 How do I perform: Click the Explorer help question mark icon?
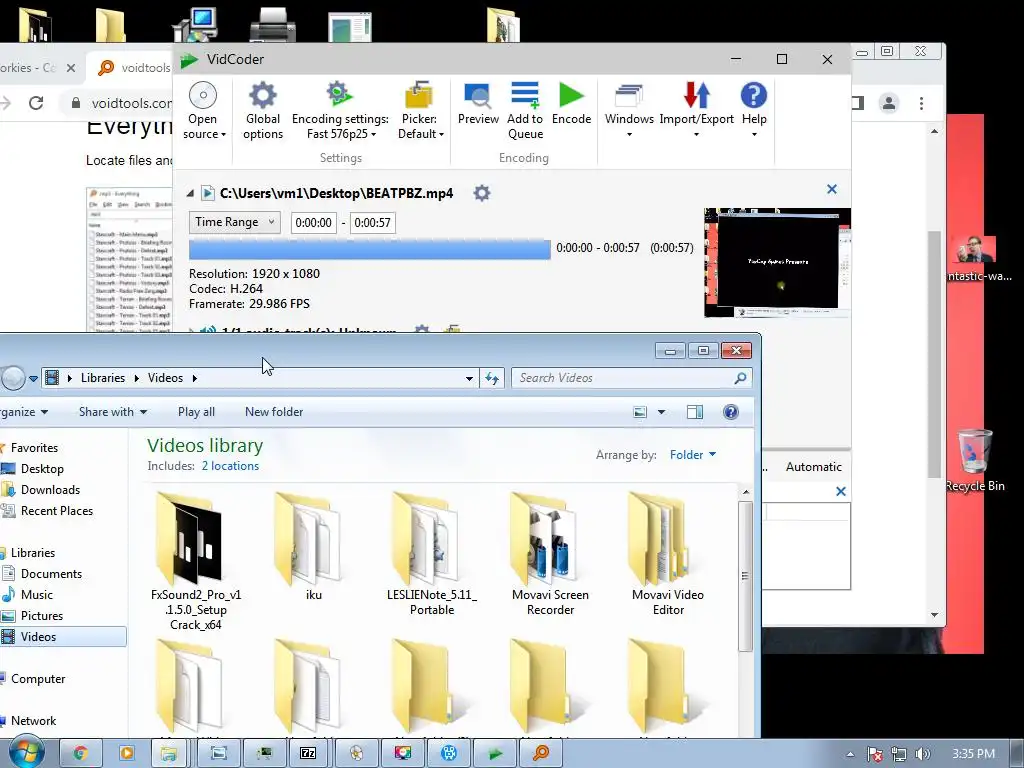[x=731, y=411]
